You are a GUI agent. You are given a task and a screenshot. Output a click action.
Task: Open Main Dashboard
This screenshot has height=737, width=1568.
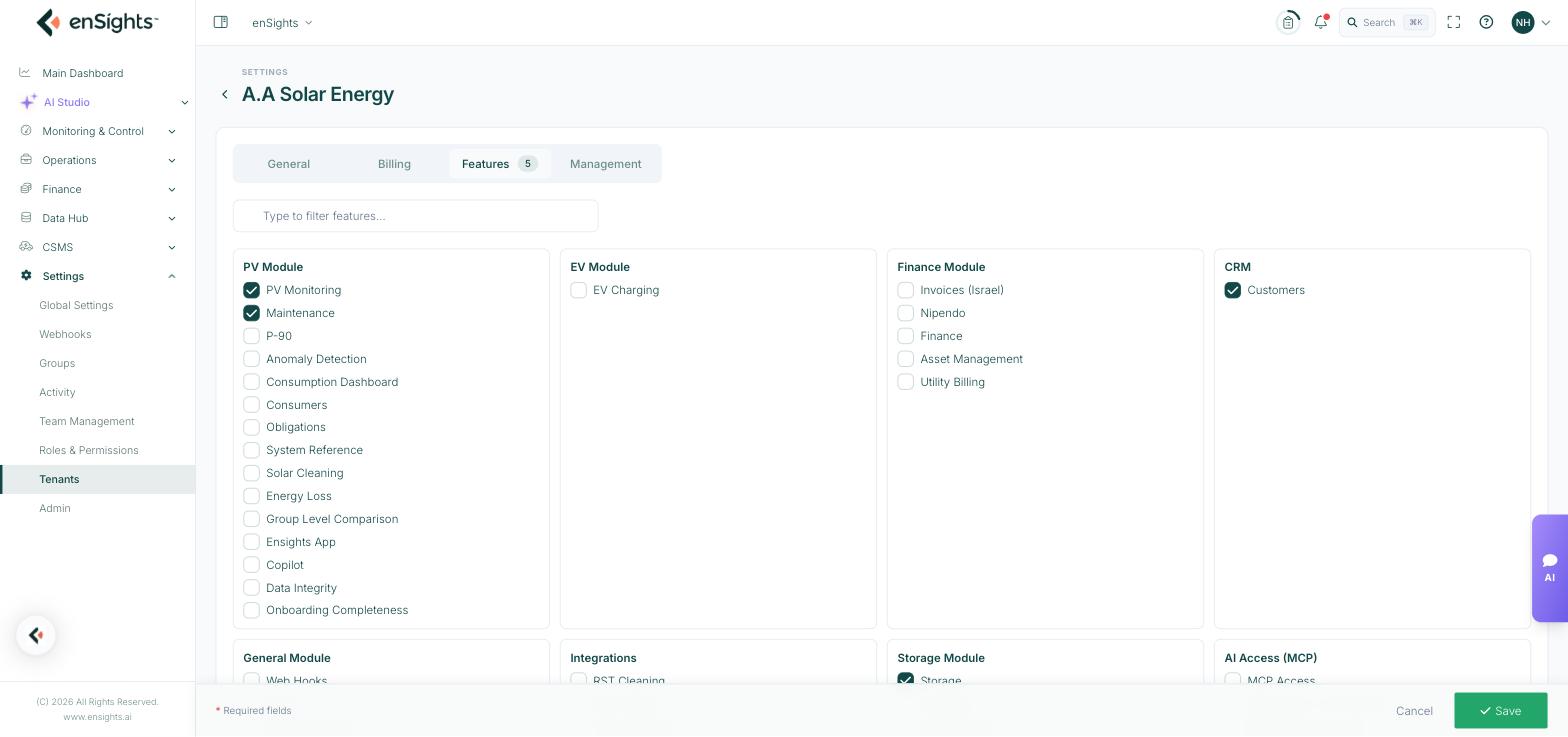tap(83, 73)
